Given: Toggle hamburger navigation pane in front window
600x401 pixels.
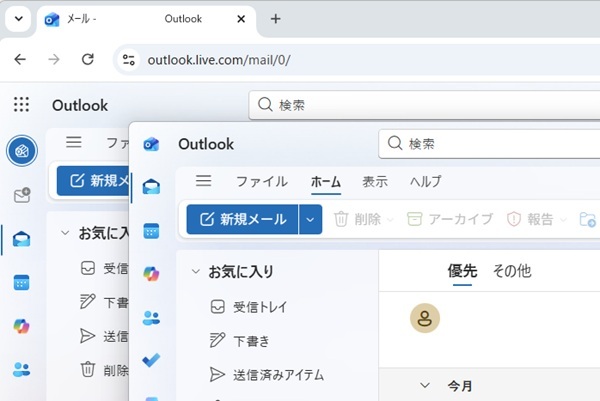Looking at the screenshot, I should pyautogui.click(x=204, y=181).
